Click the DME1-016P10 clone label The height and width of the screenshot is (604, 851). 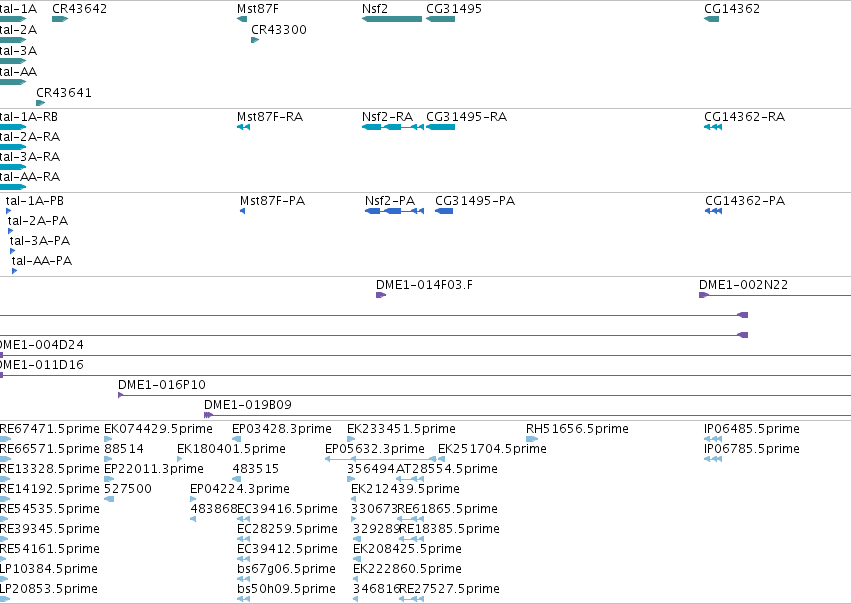coord(162,385)
